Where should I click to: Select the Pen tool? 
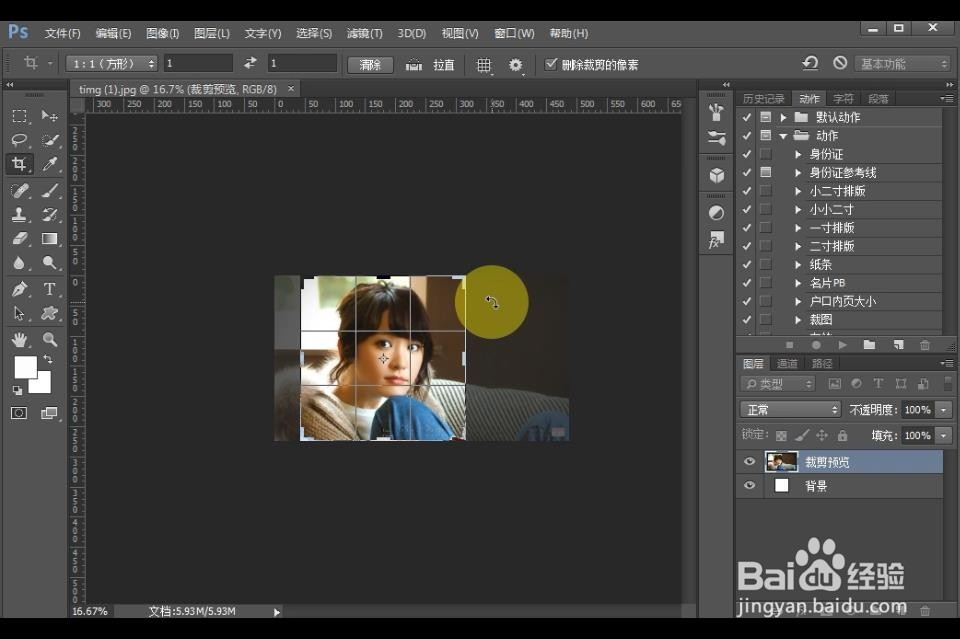click(x=19, y=289)
